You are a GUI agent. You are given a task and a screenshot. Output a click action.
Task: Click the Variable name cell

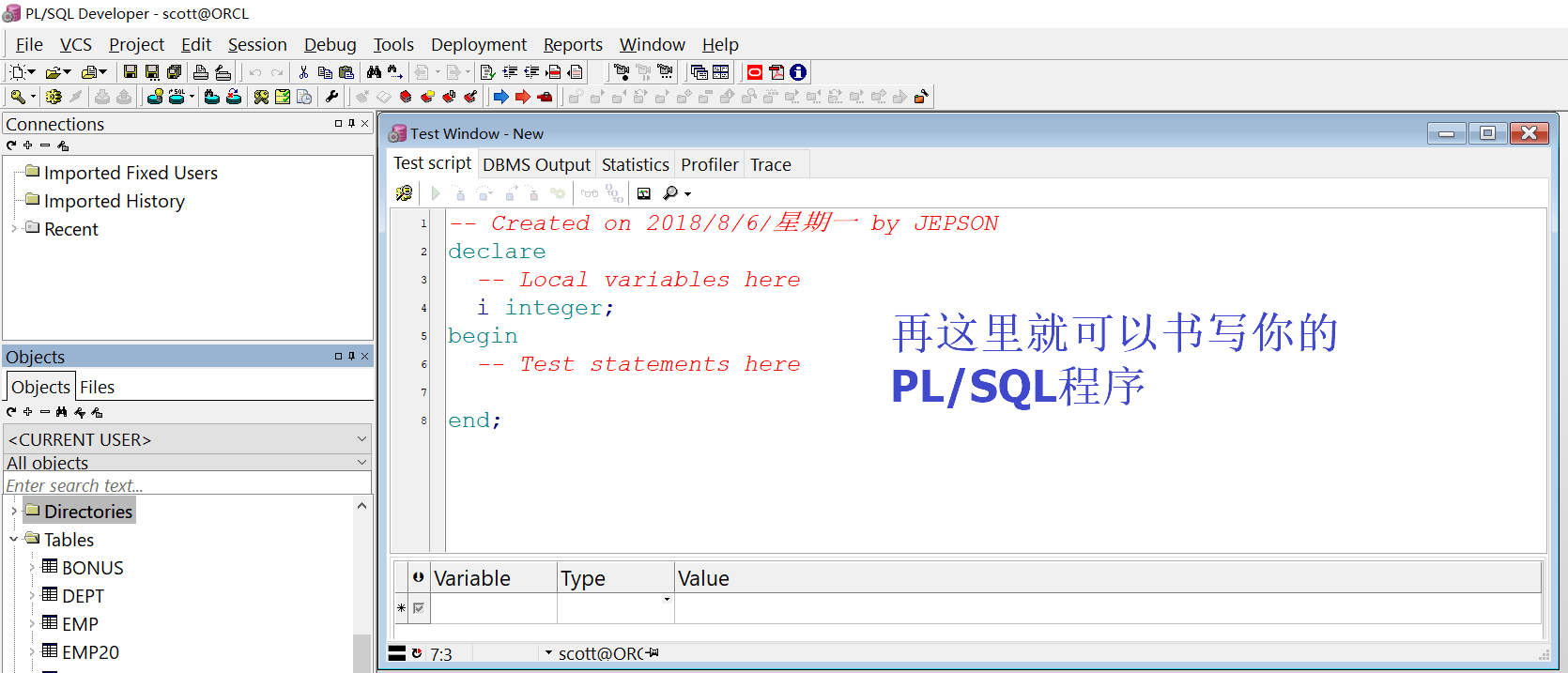coord(494,608)
